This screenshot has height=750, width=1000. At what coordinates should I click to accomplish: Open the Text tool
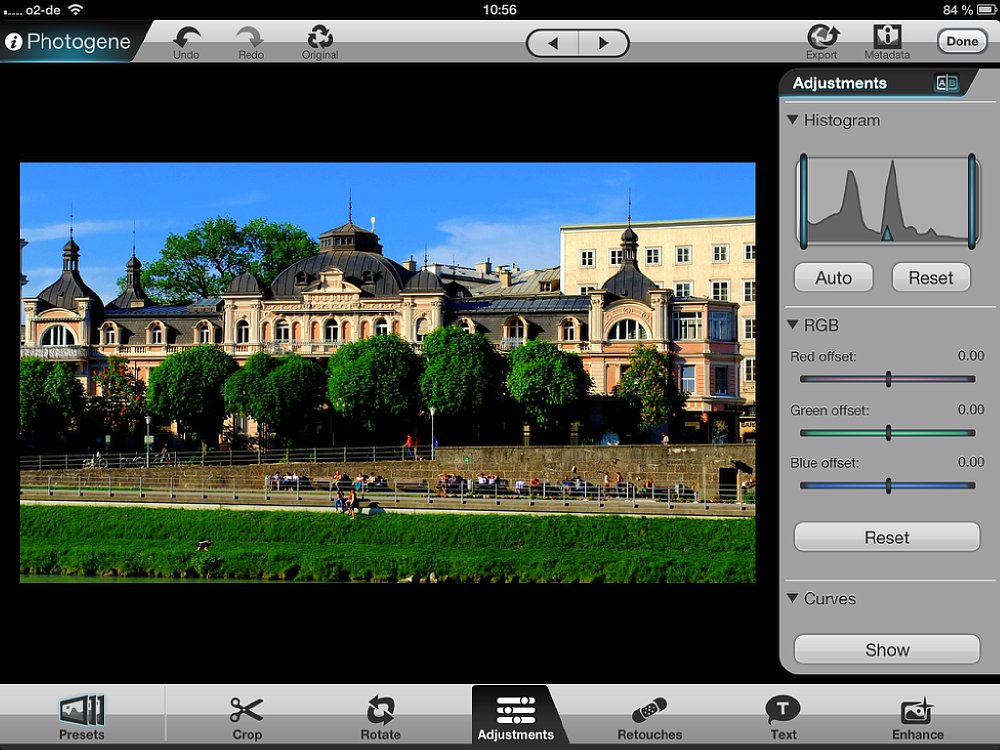(783, 711)
